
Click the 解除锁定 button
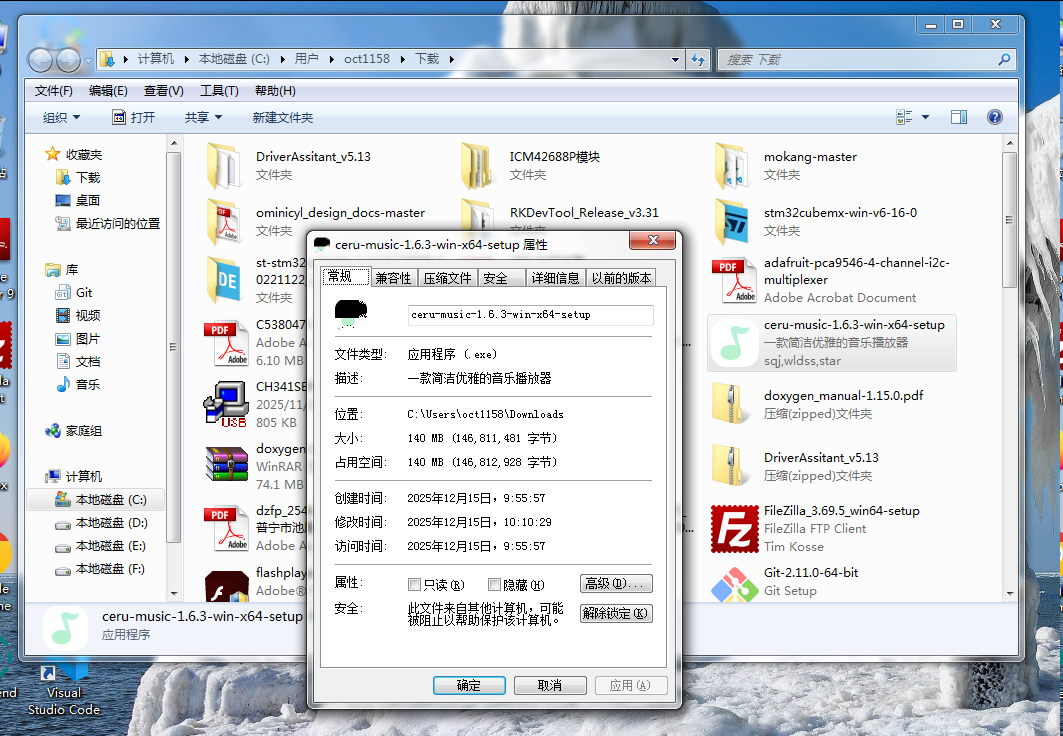[616, 613]
